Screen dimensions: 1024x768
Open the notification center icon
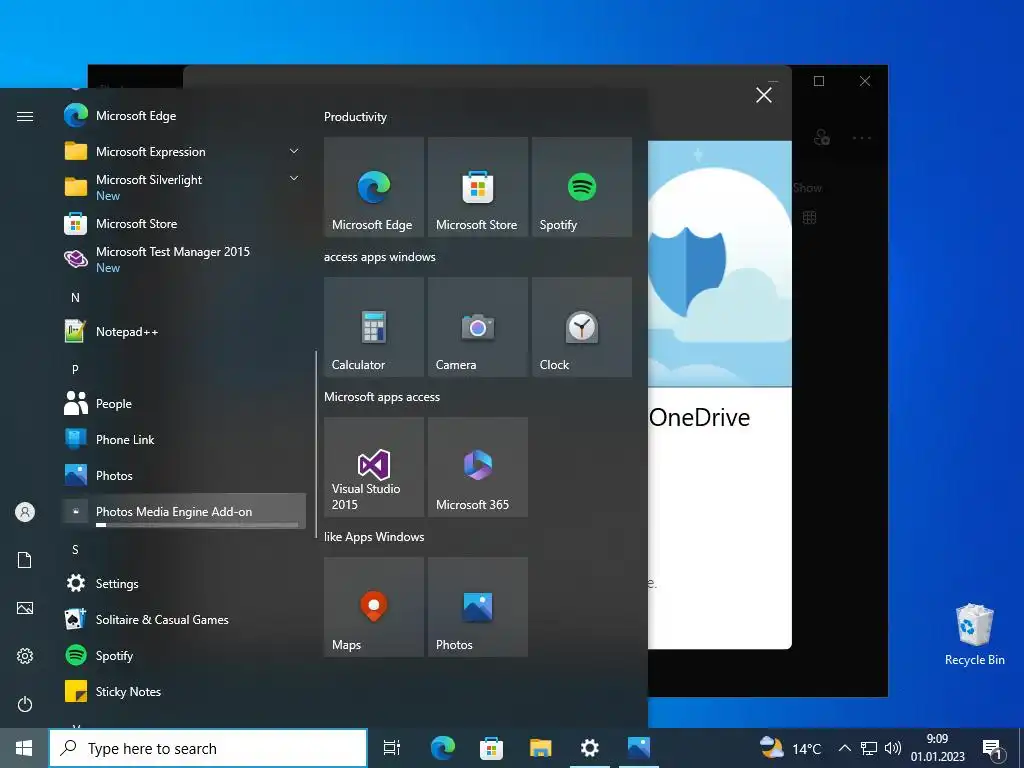(992, 749)
